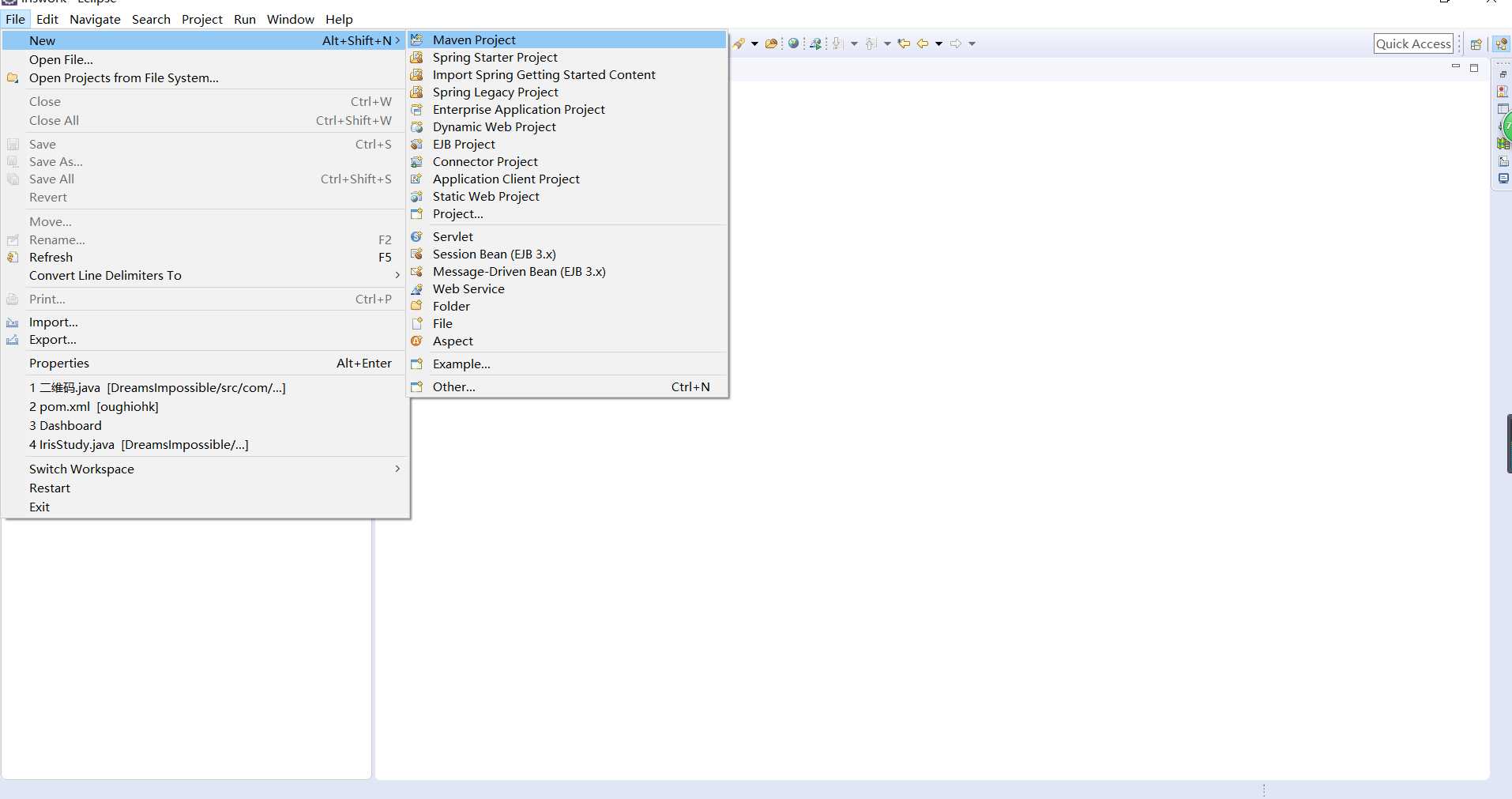This screenshot has height=799, width=1512.
Task: Click the Next Annotation down-arrow toolbar icon
Action: [837, 43]
